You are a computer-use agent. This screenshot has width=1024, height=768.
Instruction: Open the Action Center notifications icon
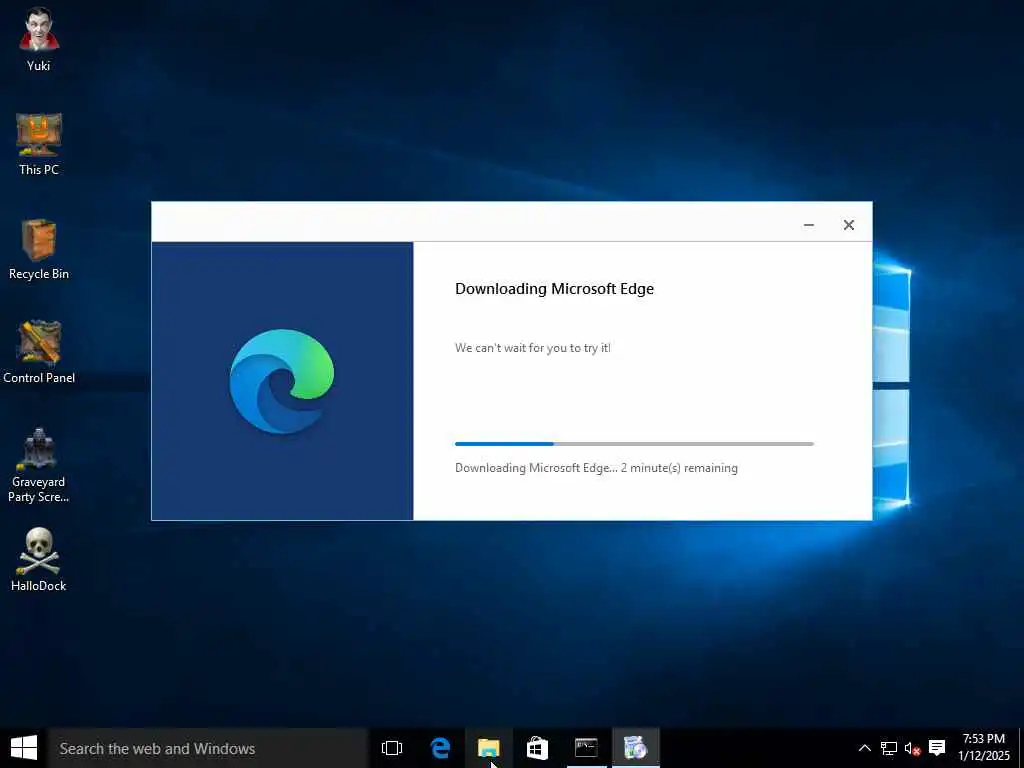coord(937,748)
